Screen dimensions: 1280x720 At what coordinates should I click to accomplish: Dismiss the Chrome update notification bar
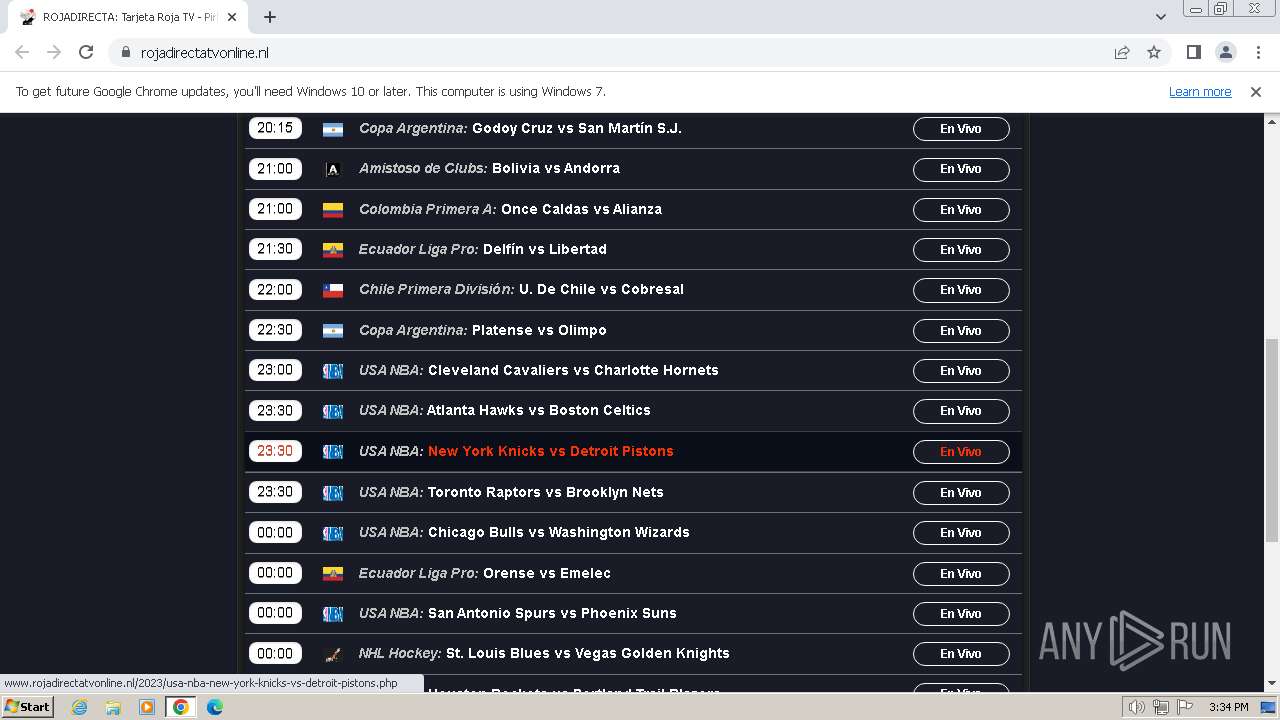click(x=1256, y=91)
